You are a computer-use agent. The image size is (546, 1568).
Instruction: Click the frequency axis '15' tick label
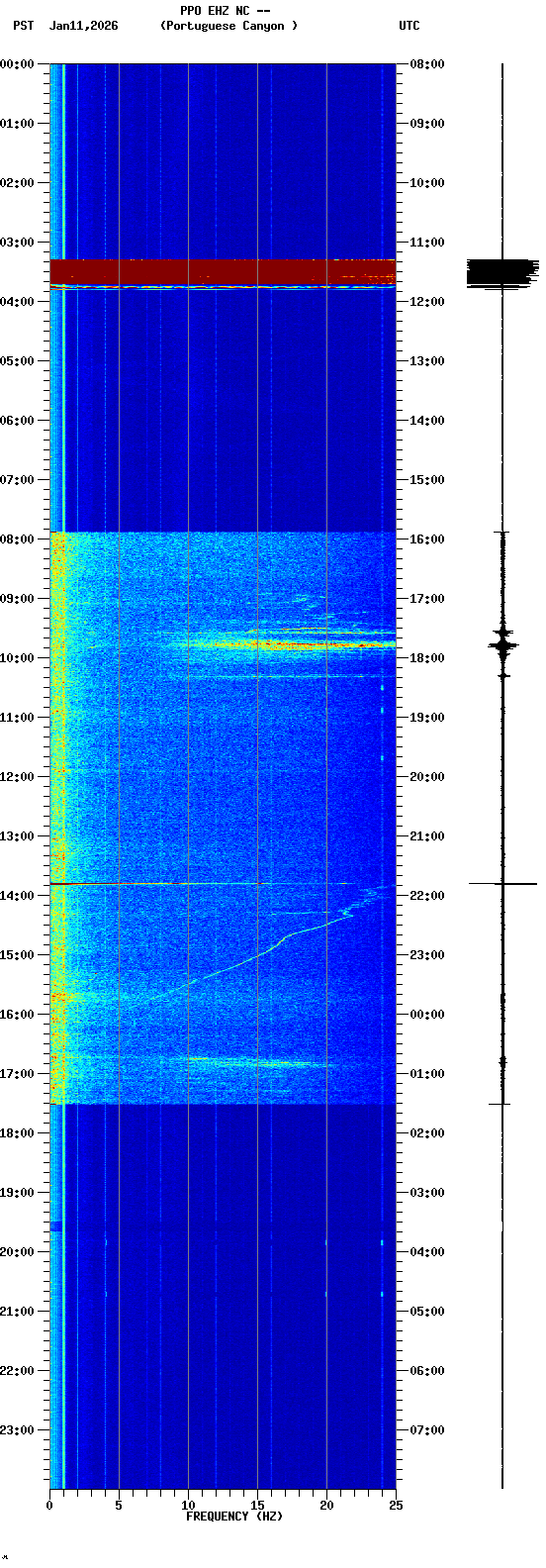tap(257, 1506)
